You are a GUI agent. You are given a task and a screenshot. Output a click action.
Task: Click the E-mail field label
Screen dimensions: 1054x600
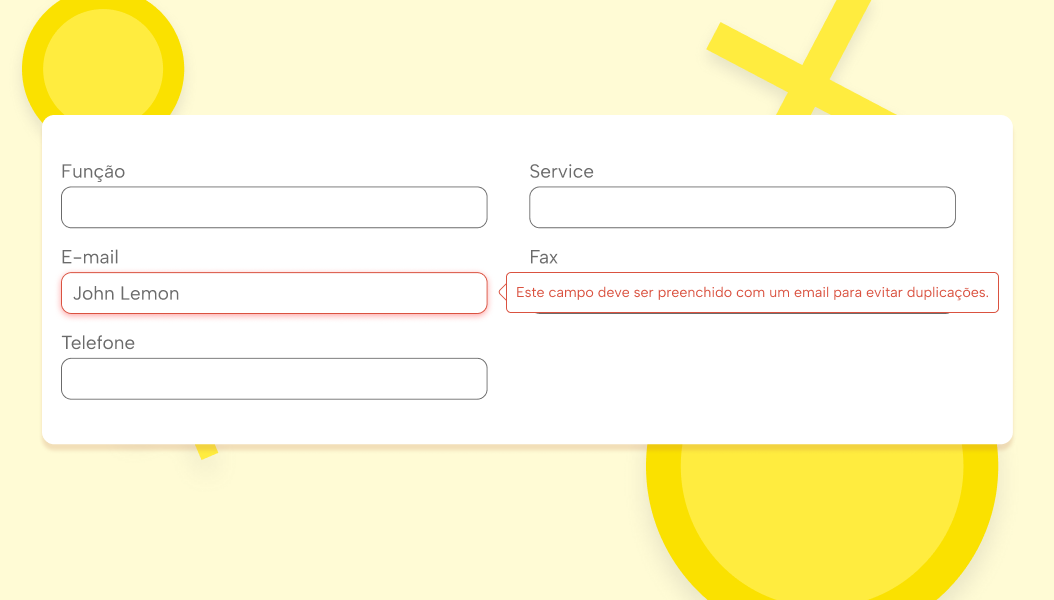pos(89,257)
